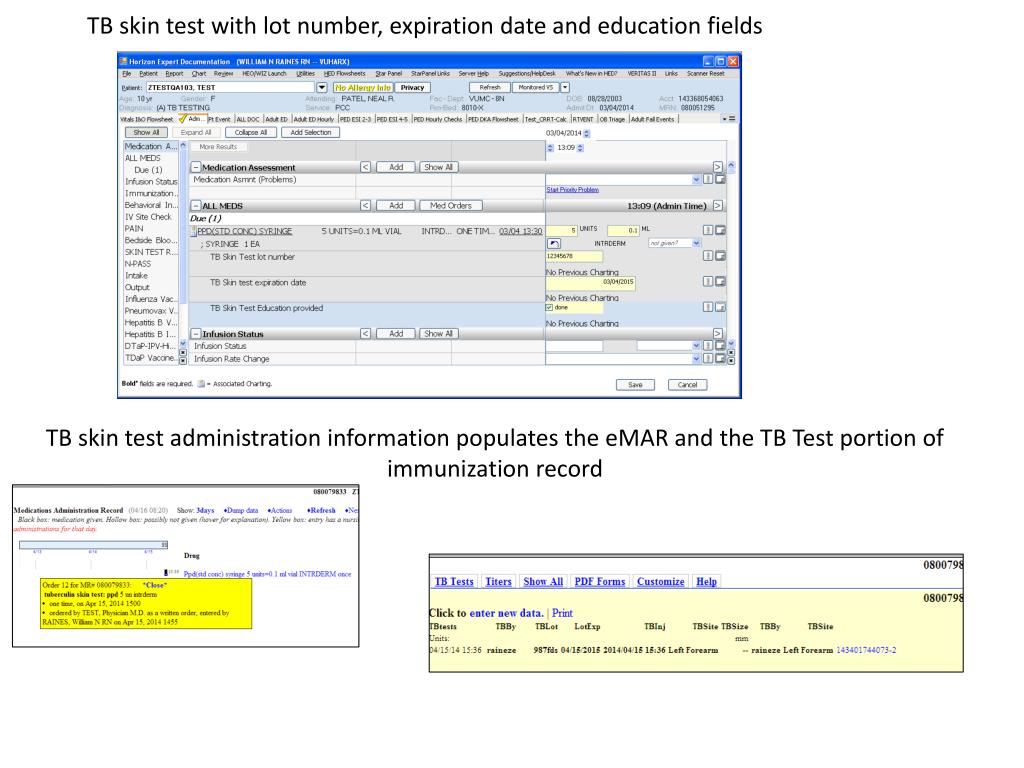
Task: Open the not given? dropdown in the INTRDERM row
Action: (x=696, y=243)
